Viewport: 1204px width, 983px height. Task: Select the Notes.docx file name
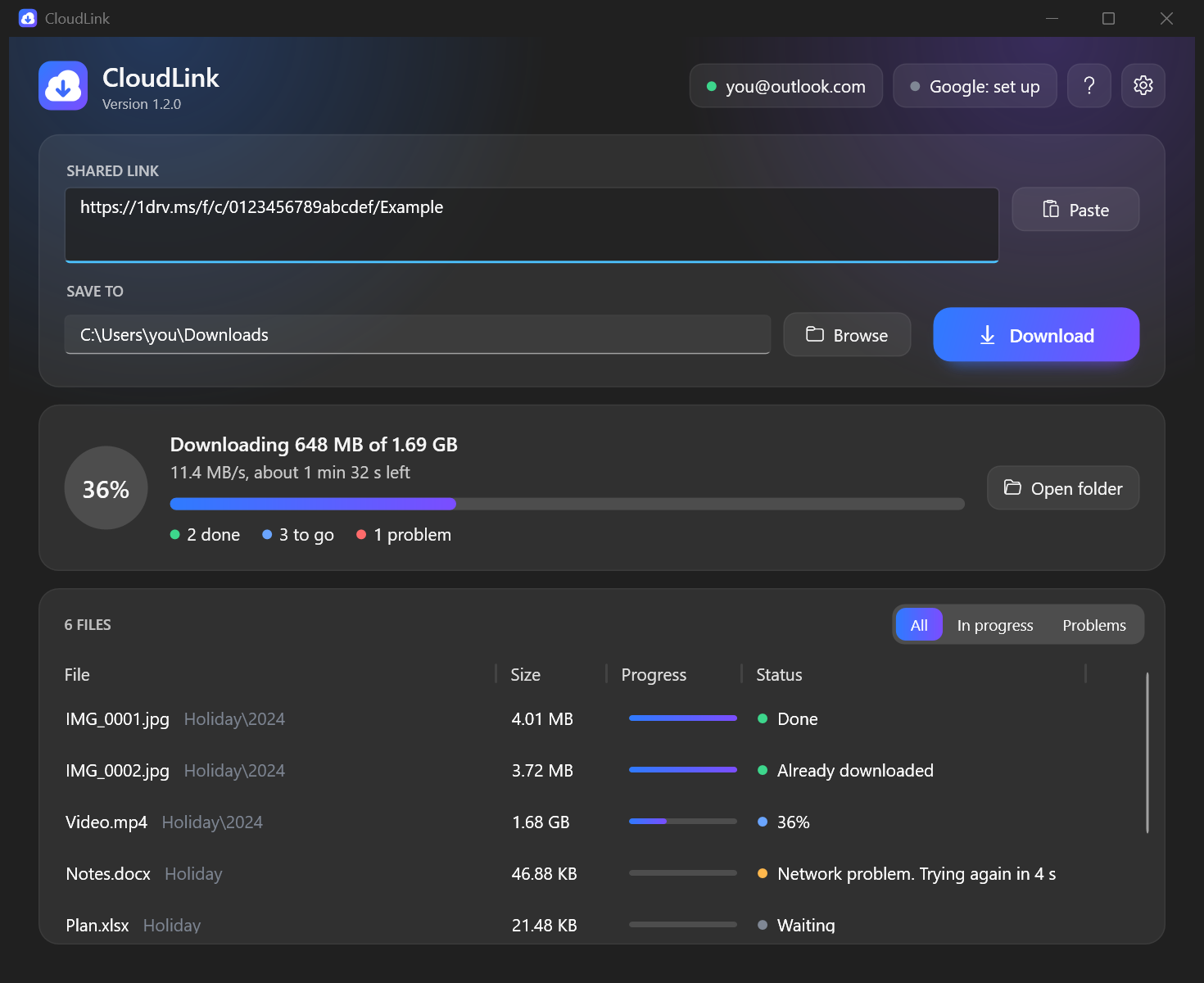point(108,874)
